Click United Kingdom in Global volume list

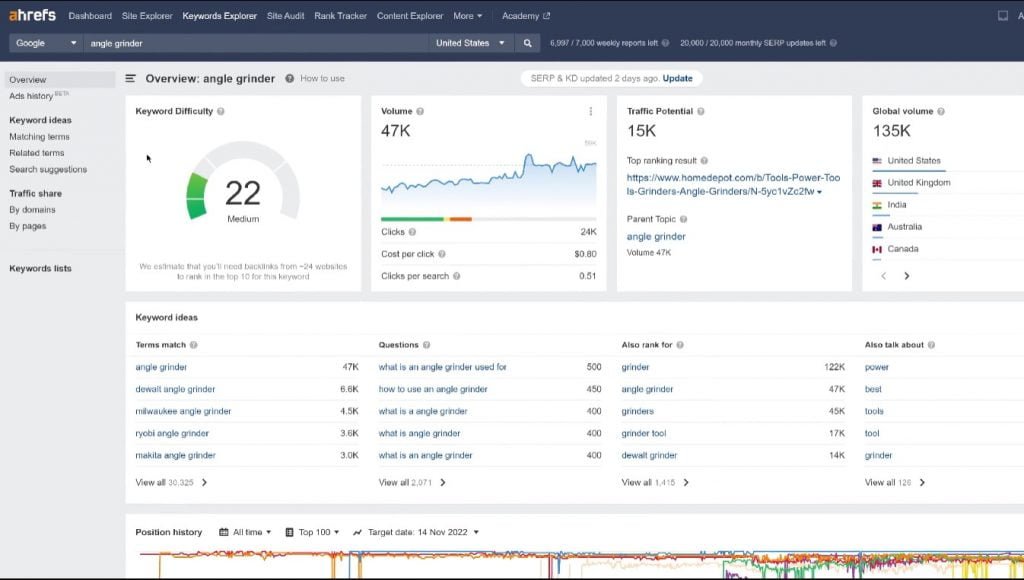(x=918, y=183)
